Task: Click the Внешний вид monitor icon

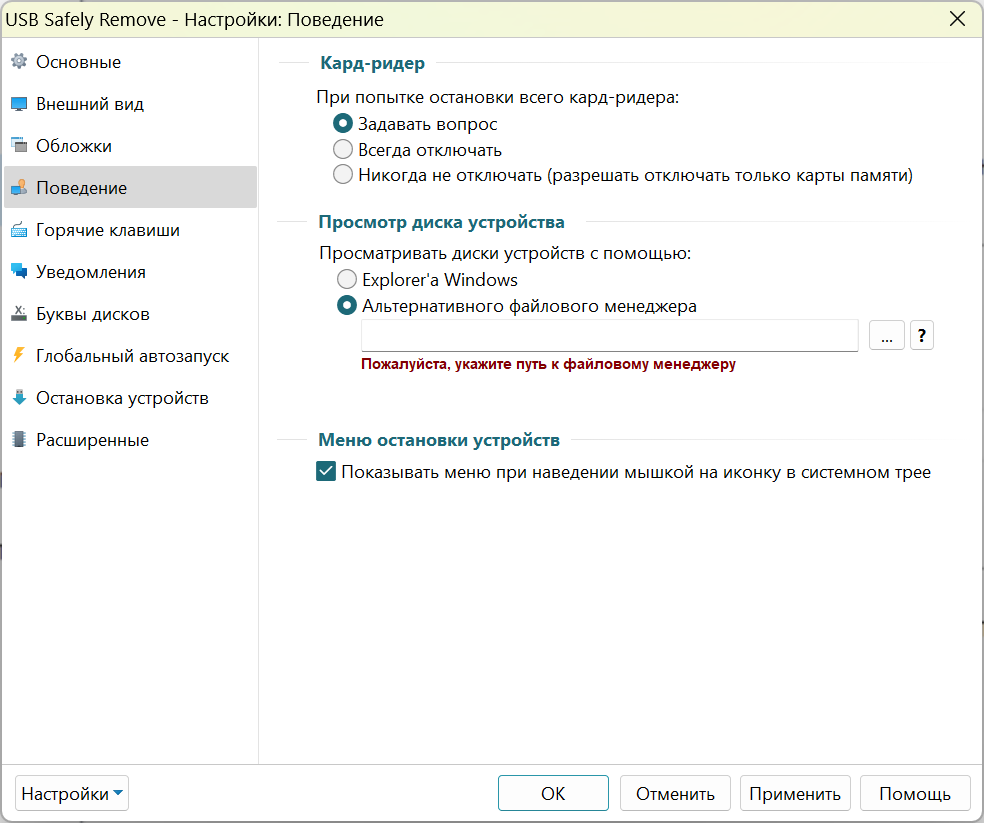Action: (19, 104)
